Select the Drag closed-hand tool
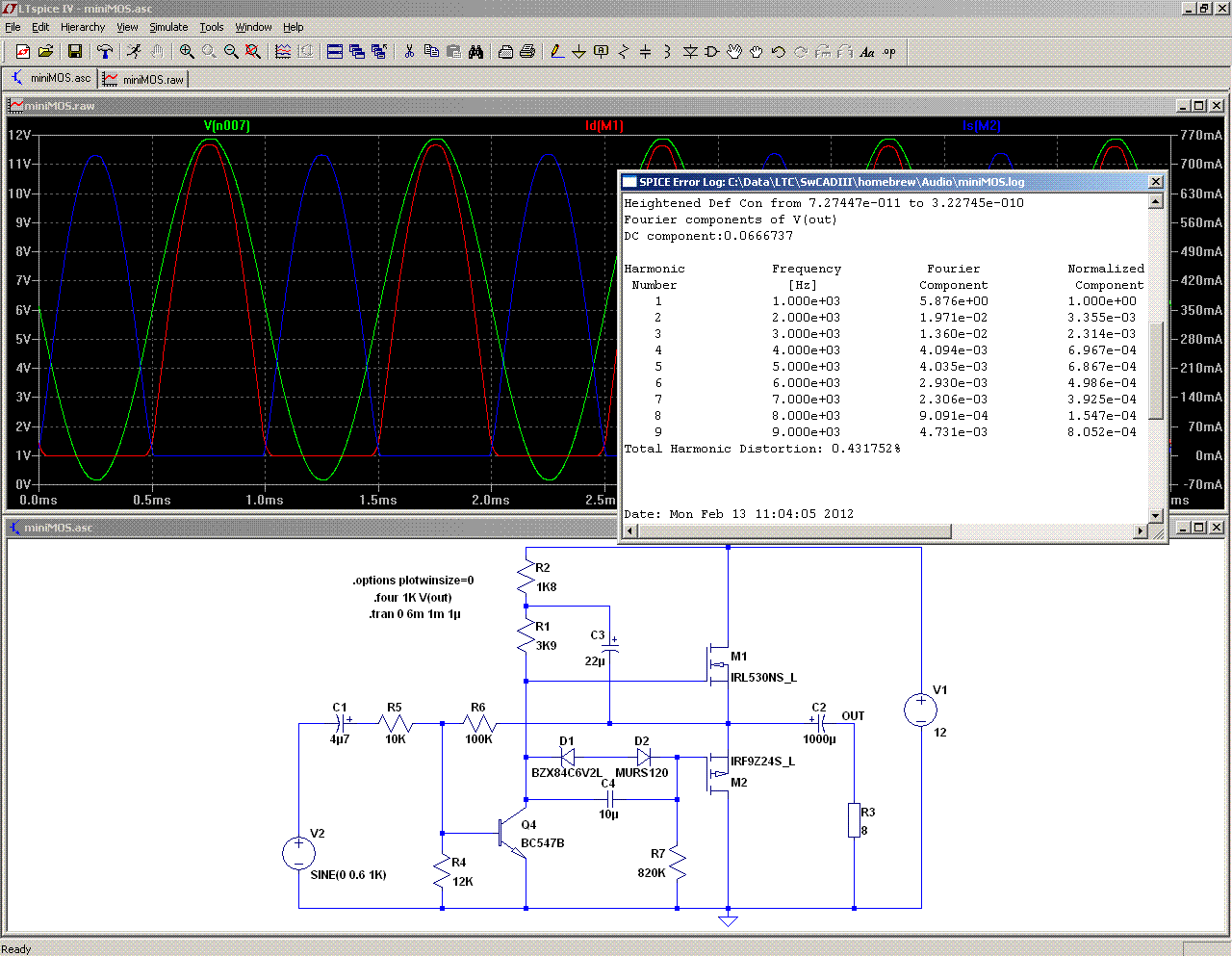 [x=757, y=52]
